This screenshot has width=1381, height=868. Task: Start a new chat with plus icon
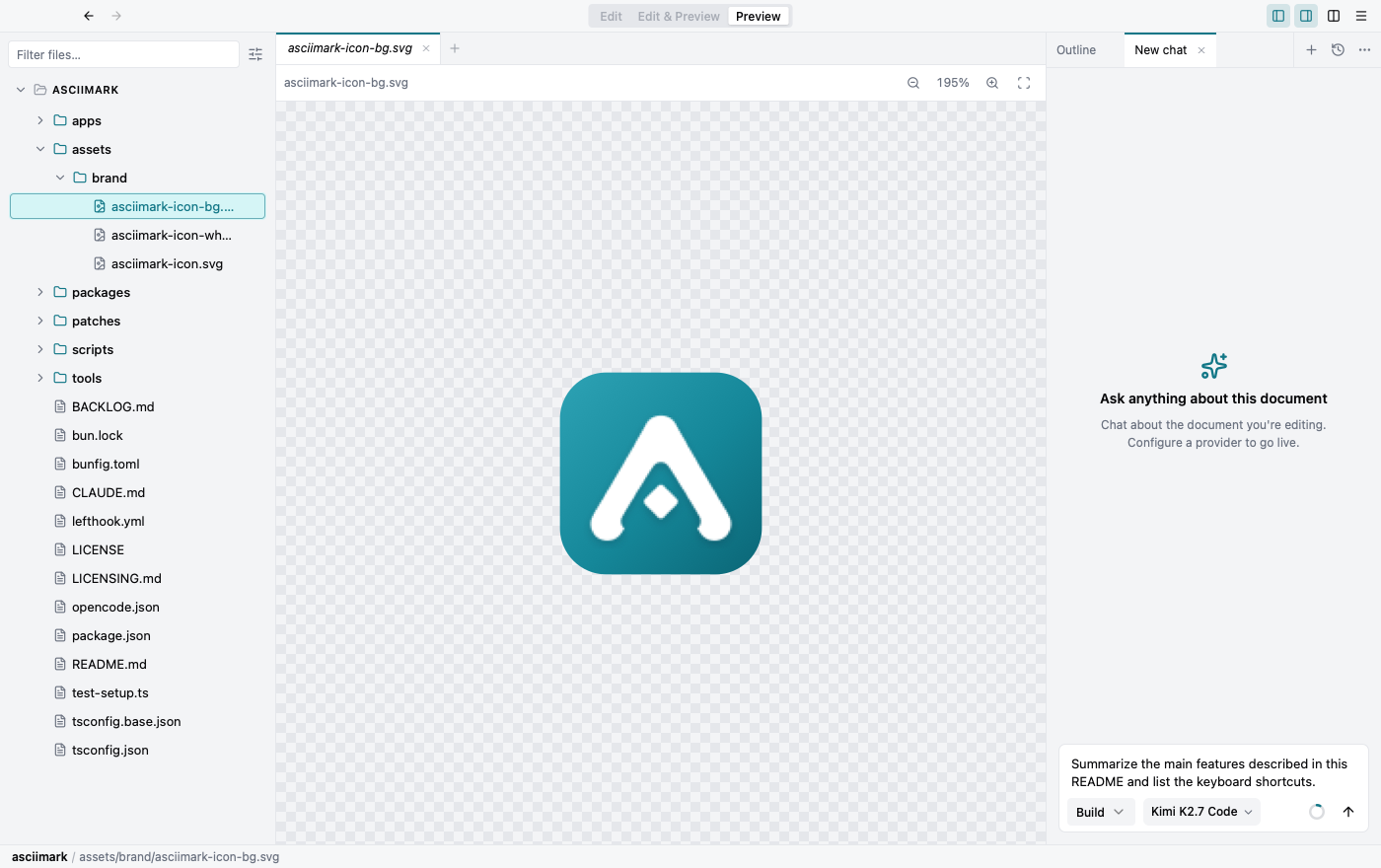click(x=1311, y=49)
